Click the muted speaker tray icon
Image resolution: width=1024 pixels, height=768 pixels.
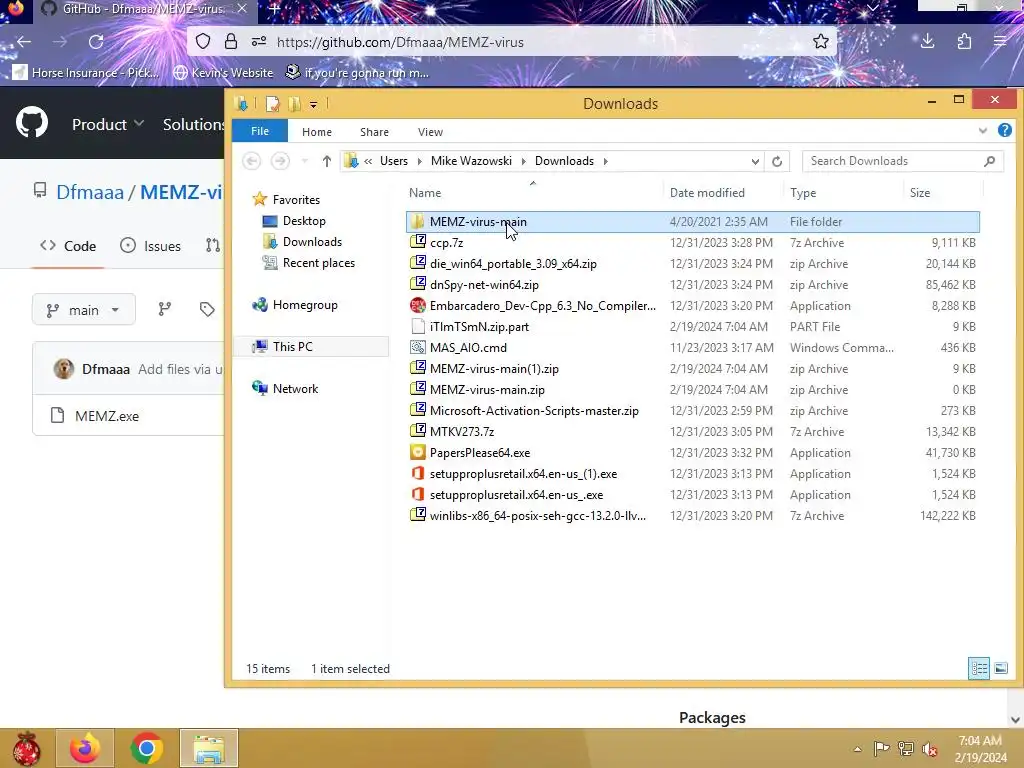point(929,749)
